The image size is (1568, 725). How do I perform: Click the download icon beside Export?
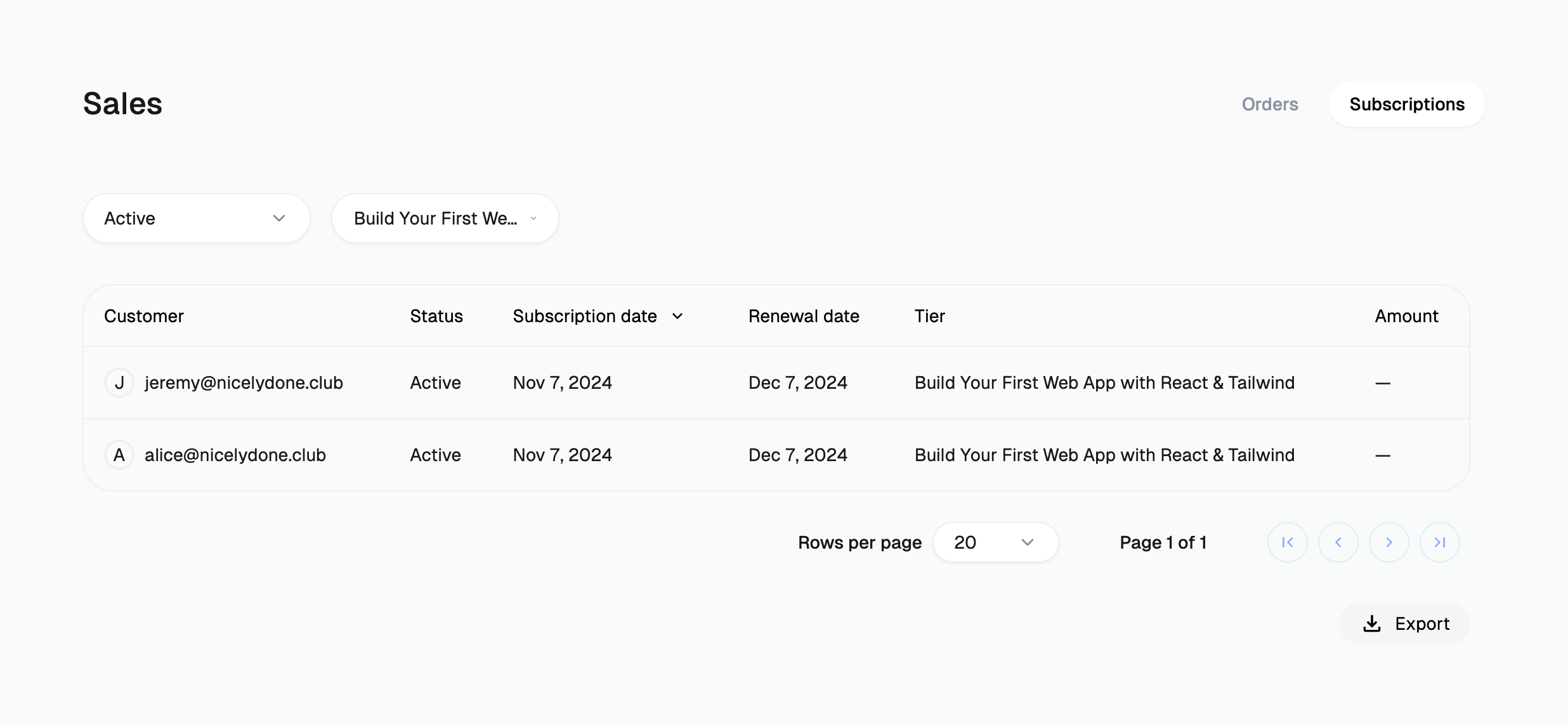pyautogui.click(x=1371, y=624)
